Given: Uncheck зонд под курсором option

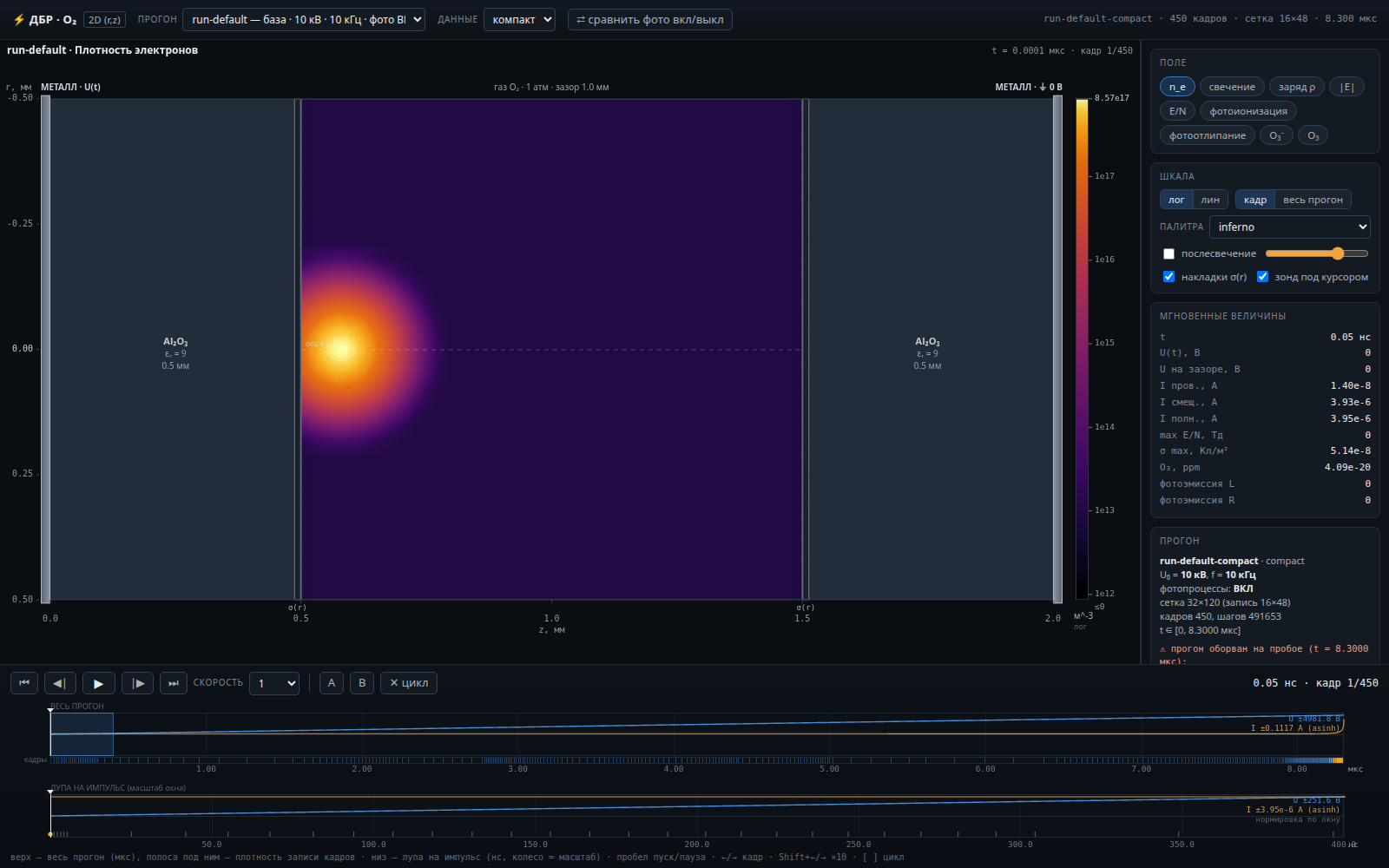Looking at the screenshot, I should tap(1262, 277).
